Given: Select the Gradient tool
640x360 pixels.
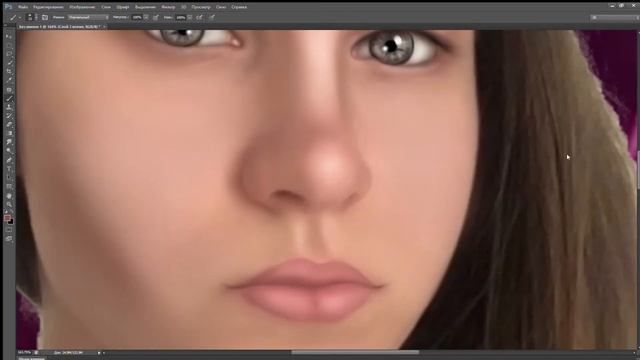Looking at the screenshot, I should [x=9, y=133].
